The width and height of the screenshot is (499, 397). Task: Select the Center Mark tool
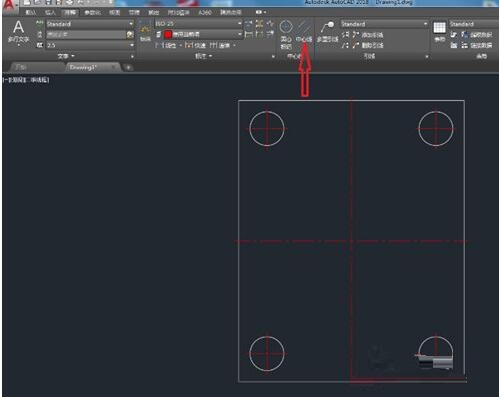286,35
